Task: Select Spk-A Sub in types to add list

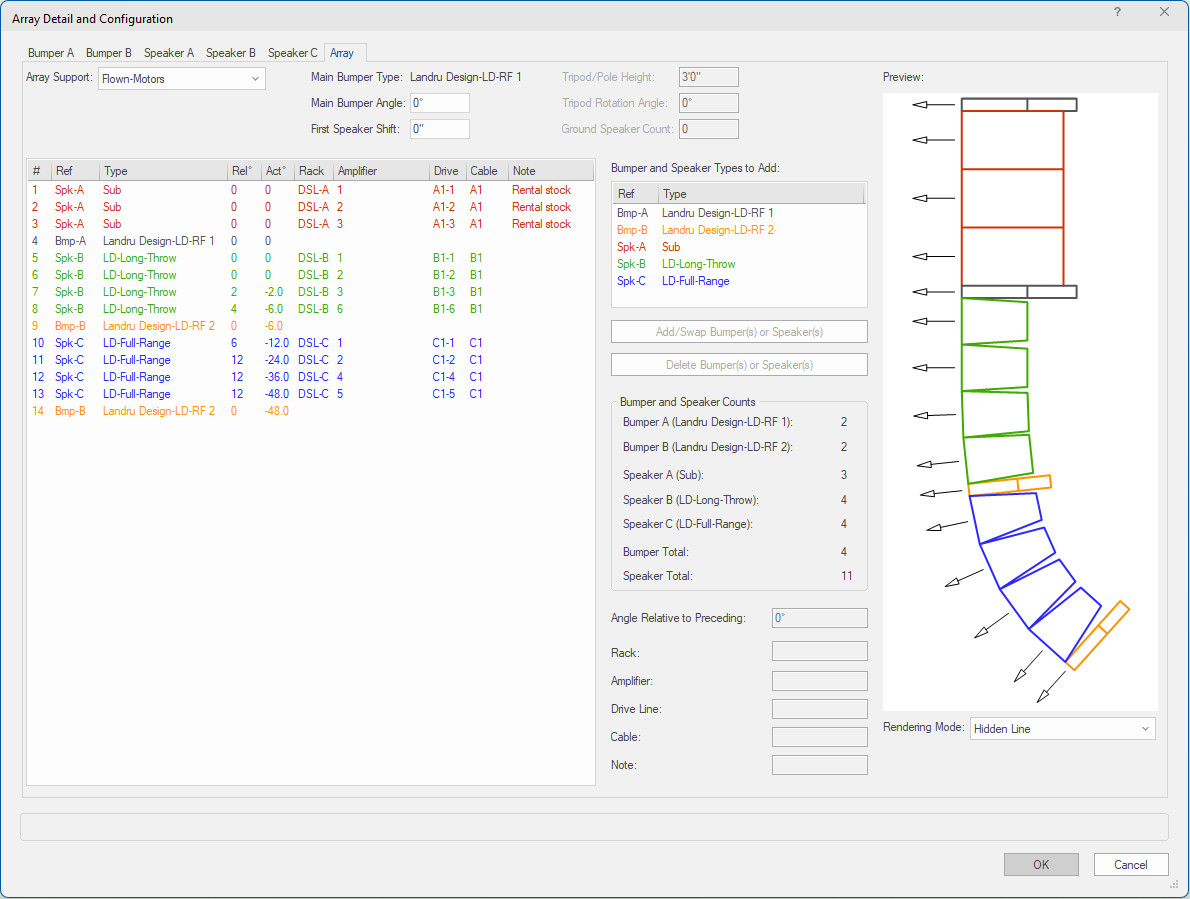Action: point(739,247)
